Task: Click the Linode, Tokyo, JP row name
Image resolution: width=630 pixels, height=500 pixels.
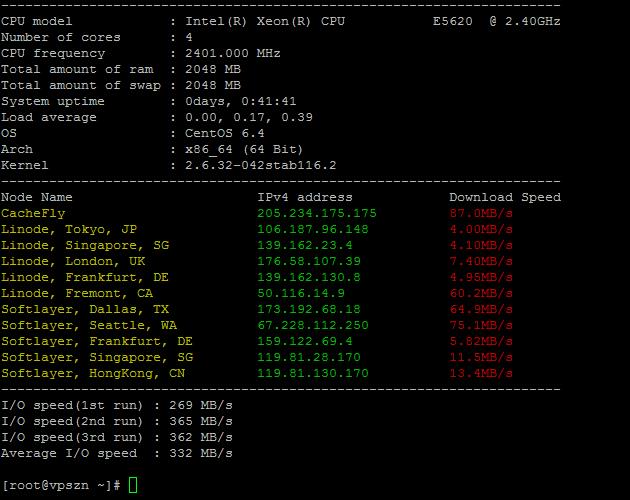Action: [69, 230]
